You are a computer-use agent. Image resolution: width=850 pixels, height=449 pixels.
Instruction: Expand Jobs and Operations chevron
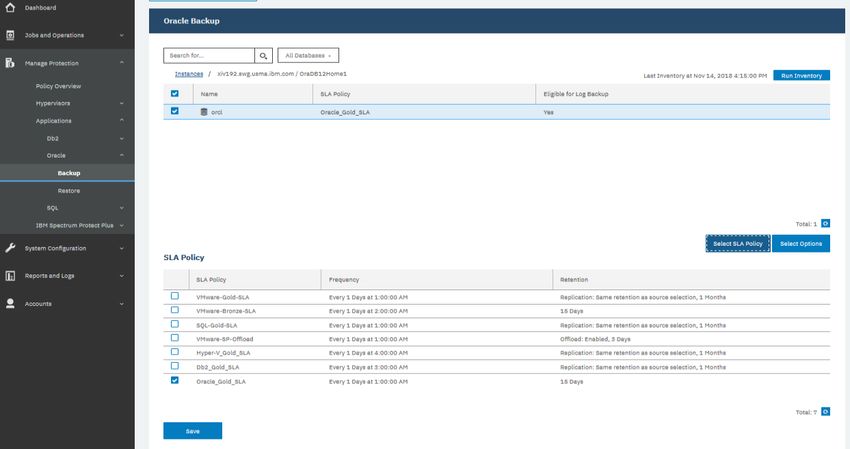point(121,35)
